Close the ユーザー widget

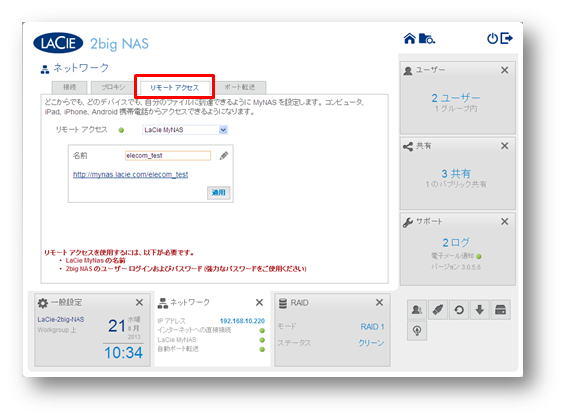(505, 70)
